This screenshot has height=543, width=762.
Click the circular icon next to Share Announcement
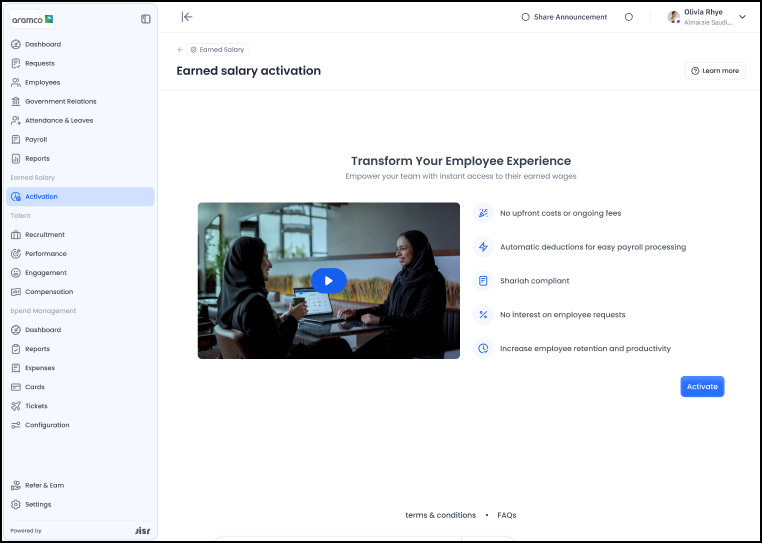[628, 17]
